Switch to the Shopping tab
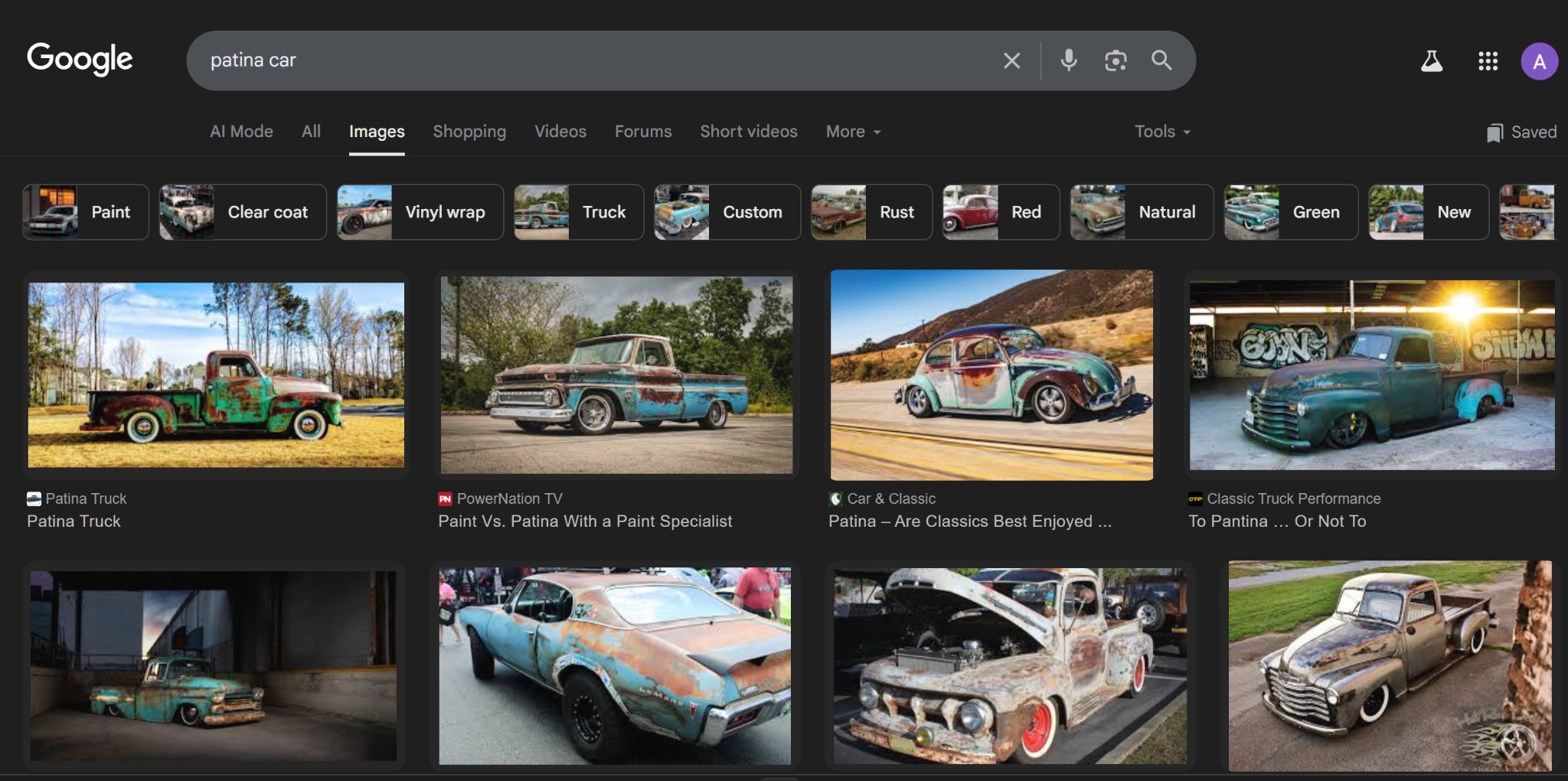This screenshot has width=1568, height=781. pos(469,132)
